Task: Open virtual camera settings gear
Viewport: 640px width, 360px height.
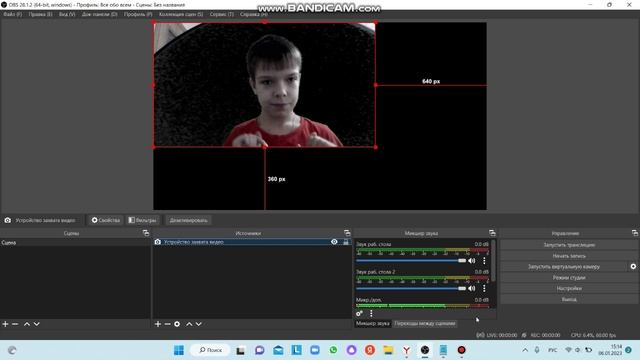Action: coord(633,266)
